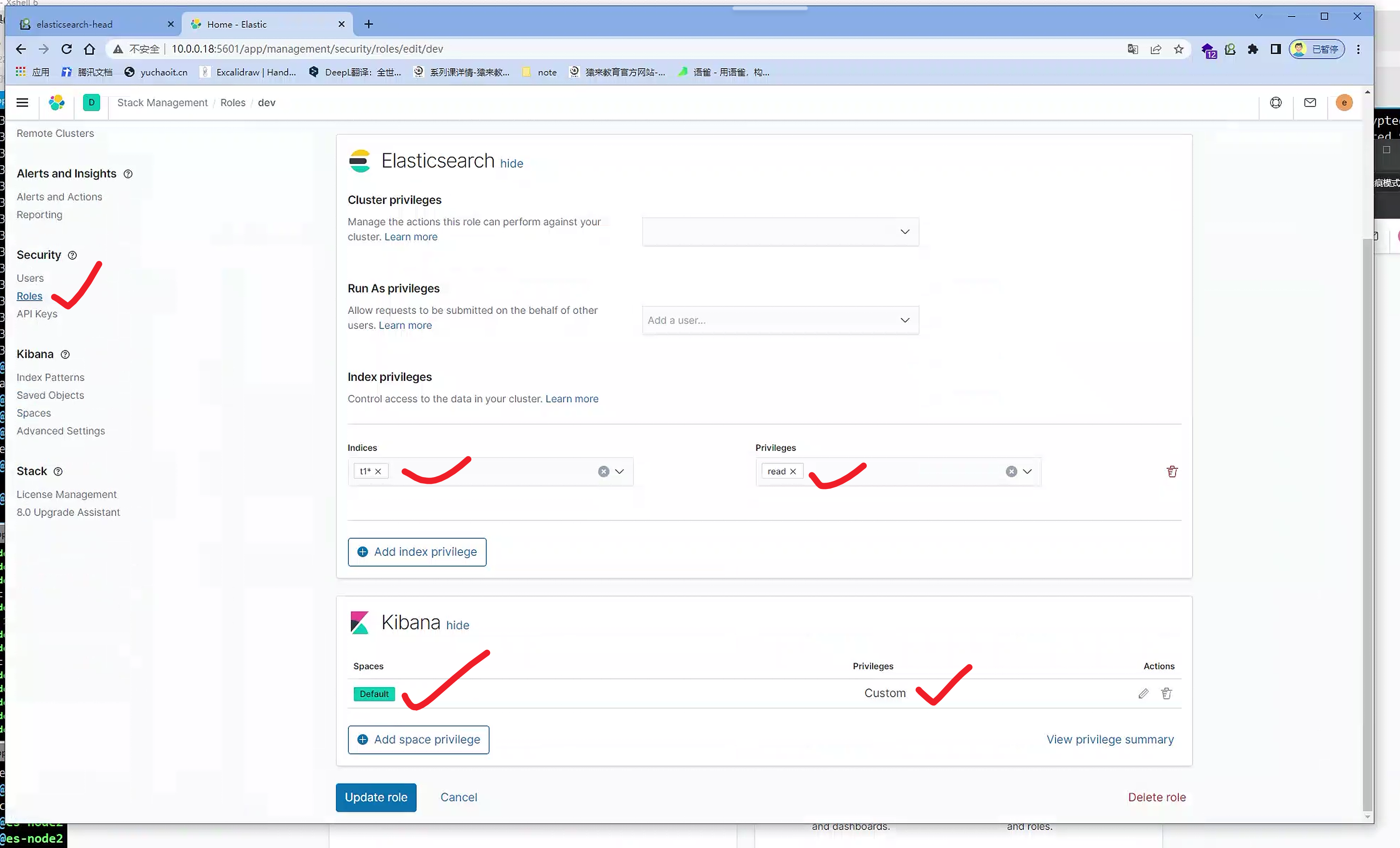The image size is (1400, 848).
Task: Expand the index Privileges dropdown arrow
Action: pos(1027,472)
